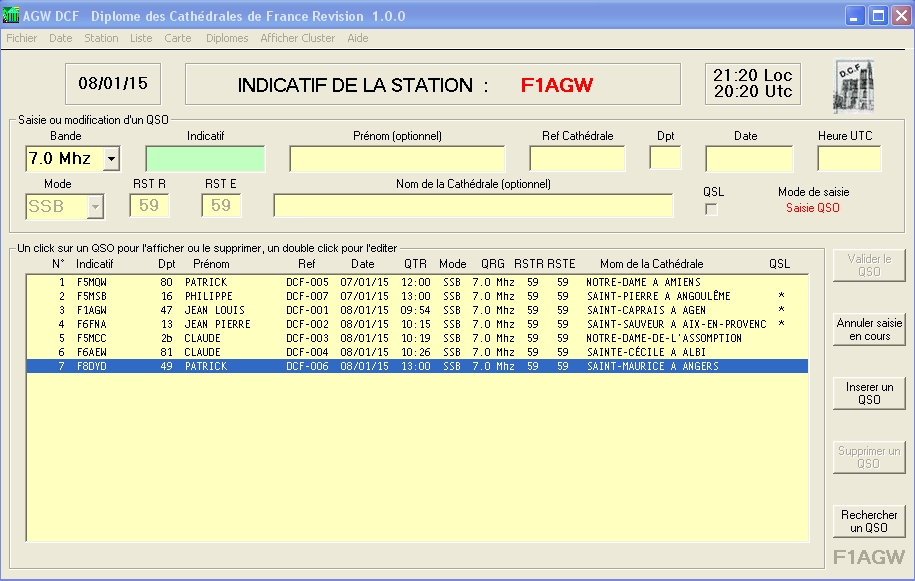Screen dimensions: 915x581
Task: Select QSO row 2 F5MSB
Action: click(417, 296)
